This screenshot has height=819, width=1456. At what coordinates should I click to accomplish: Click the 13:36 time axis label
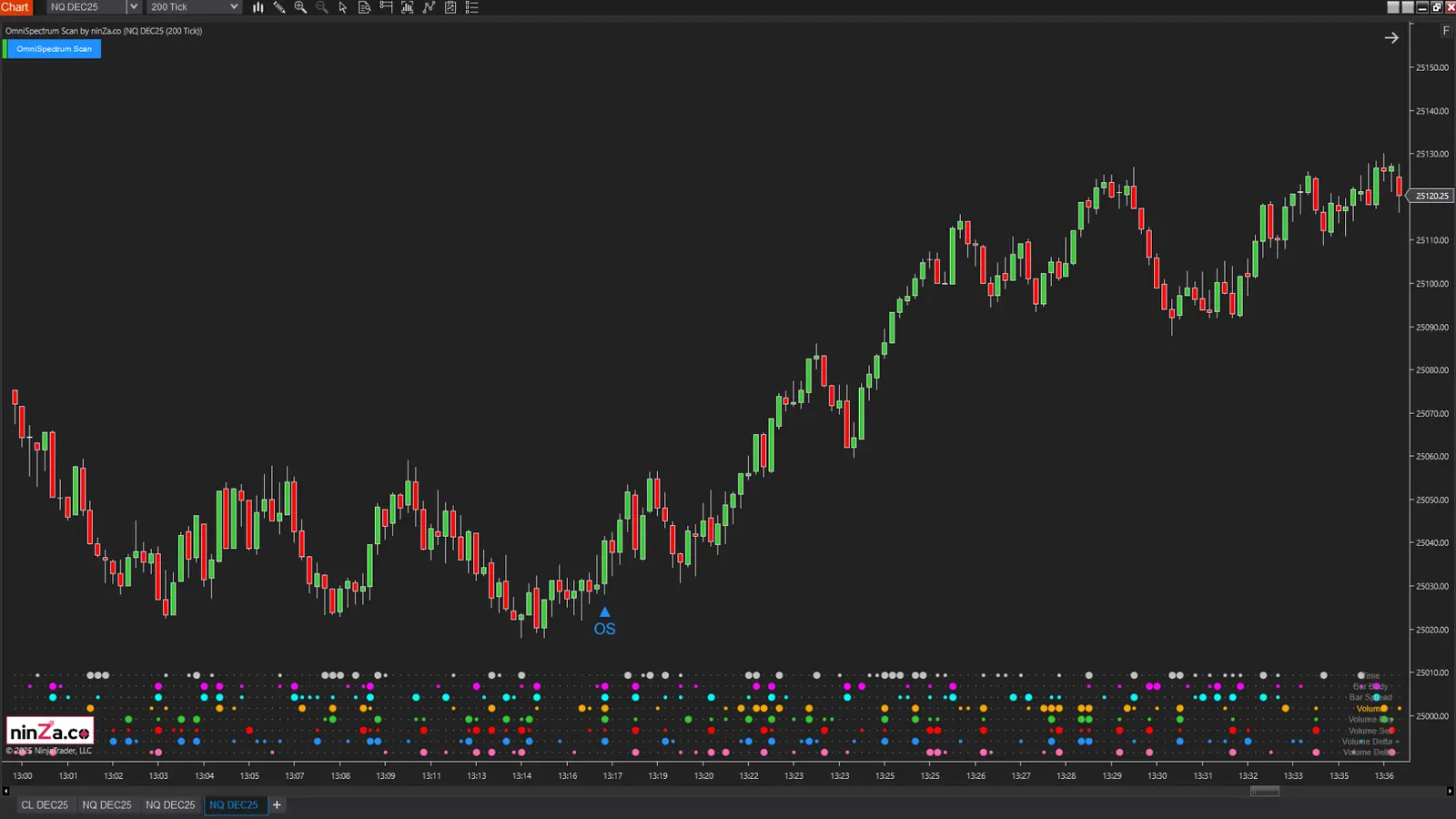click(1384, 776)
